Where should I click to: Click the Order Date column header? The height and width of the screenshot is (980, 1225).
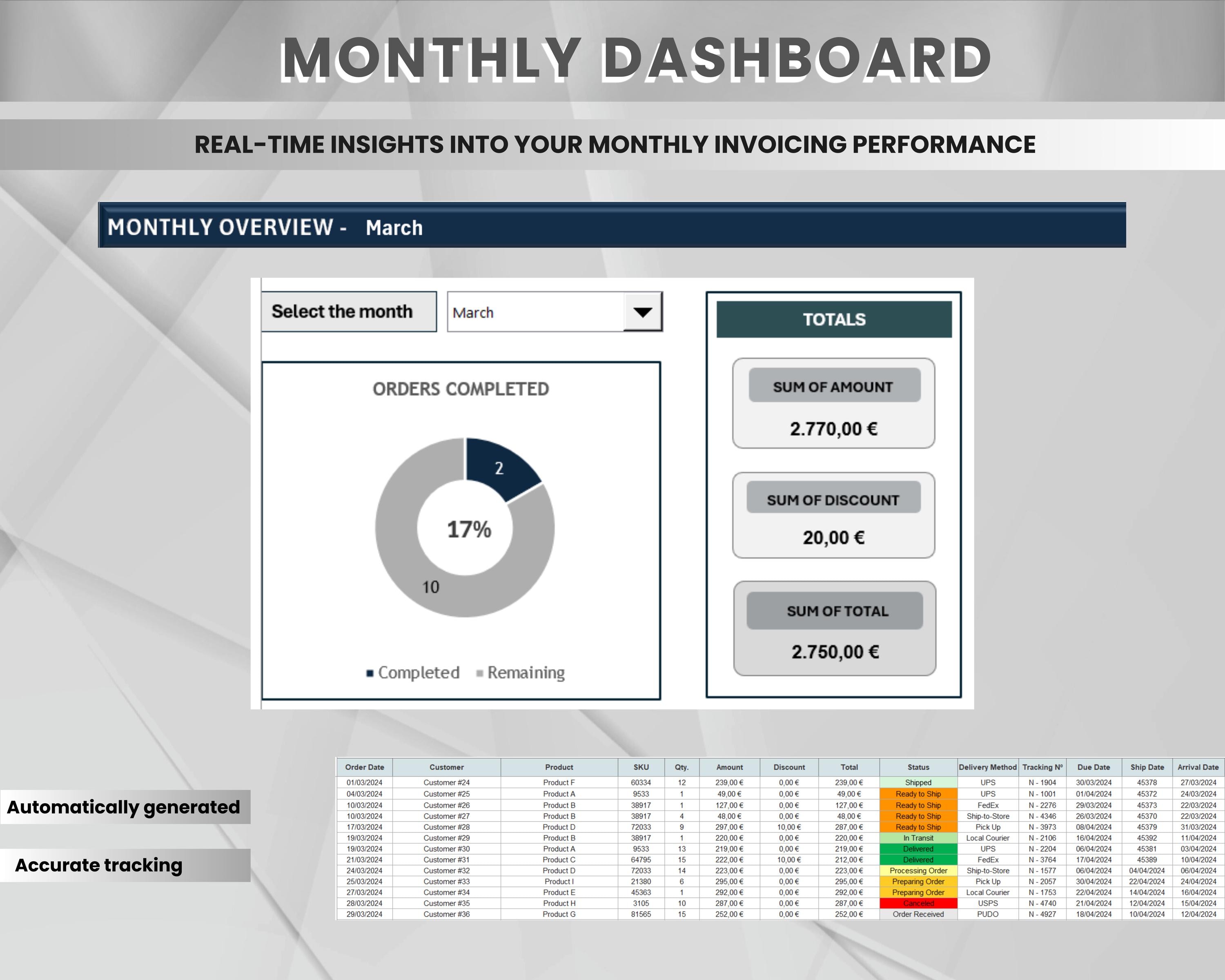[x=365, y=767]
